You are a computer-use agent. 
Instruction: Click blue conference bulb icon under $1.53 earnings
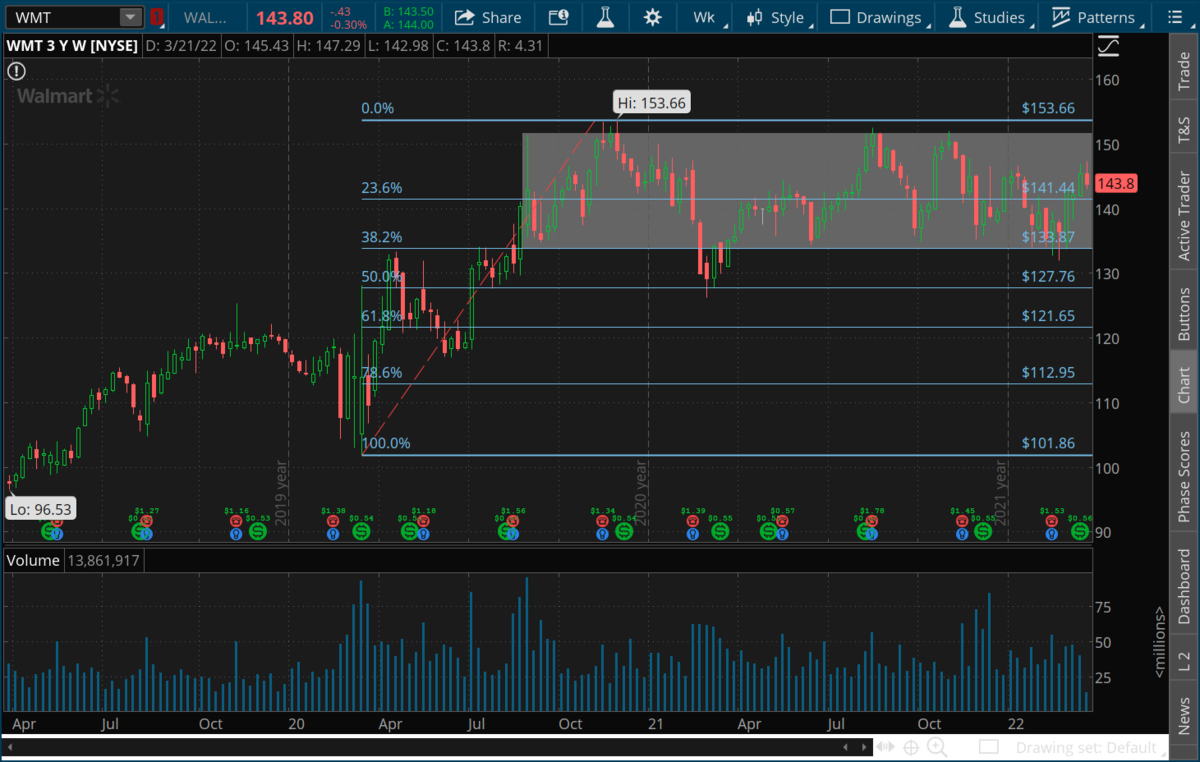[1051, 533]
